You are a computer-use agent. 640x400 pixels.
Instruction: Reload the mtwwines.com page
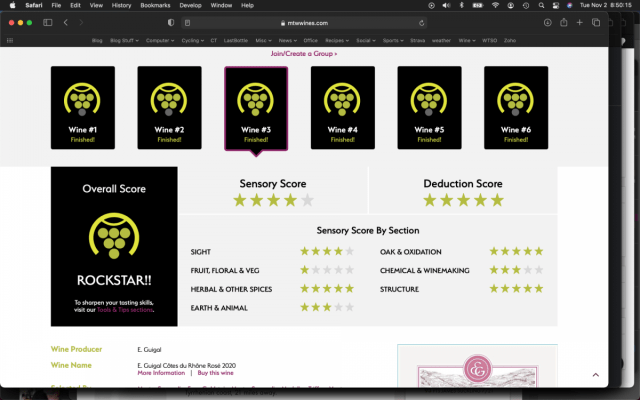tap(421, 22)
